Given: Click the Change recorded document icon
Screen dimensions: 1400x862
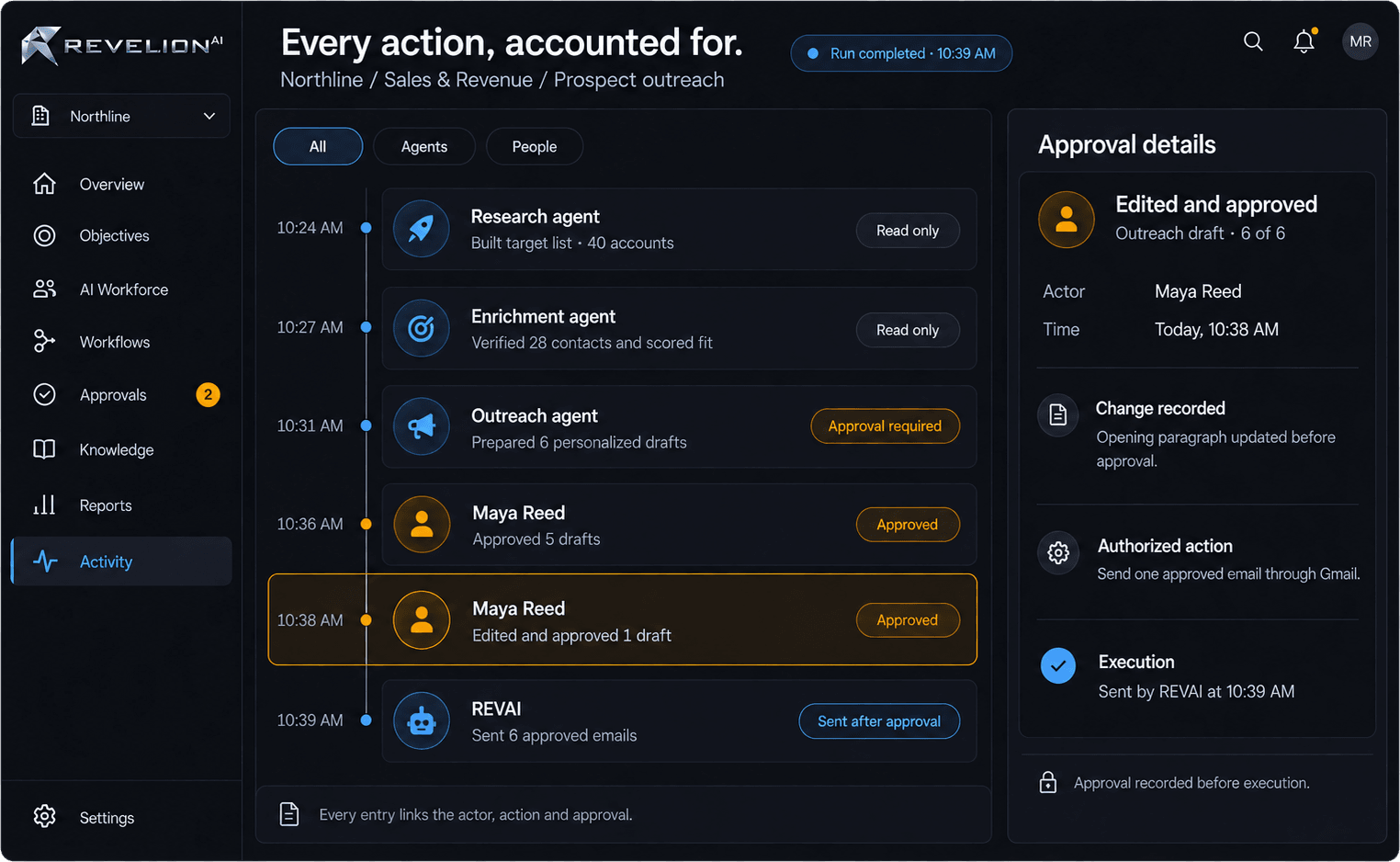Looking at the screenshot, I should 1058,415.
